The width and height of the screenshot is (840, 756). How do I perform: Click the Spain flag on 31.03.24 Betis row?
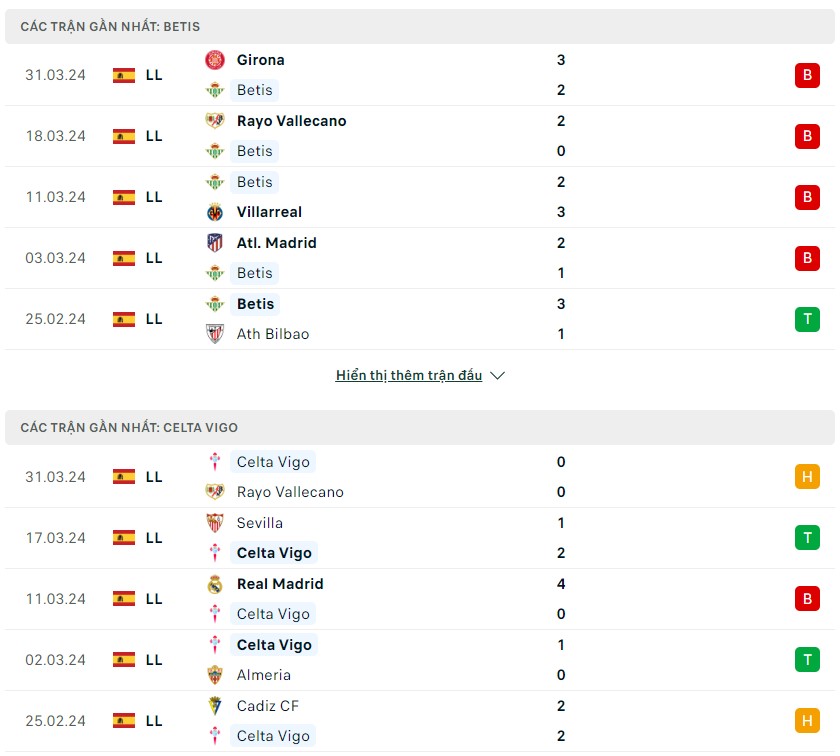coord(124,75)
